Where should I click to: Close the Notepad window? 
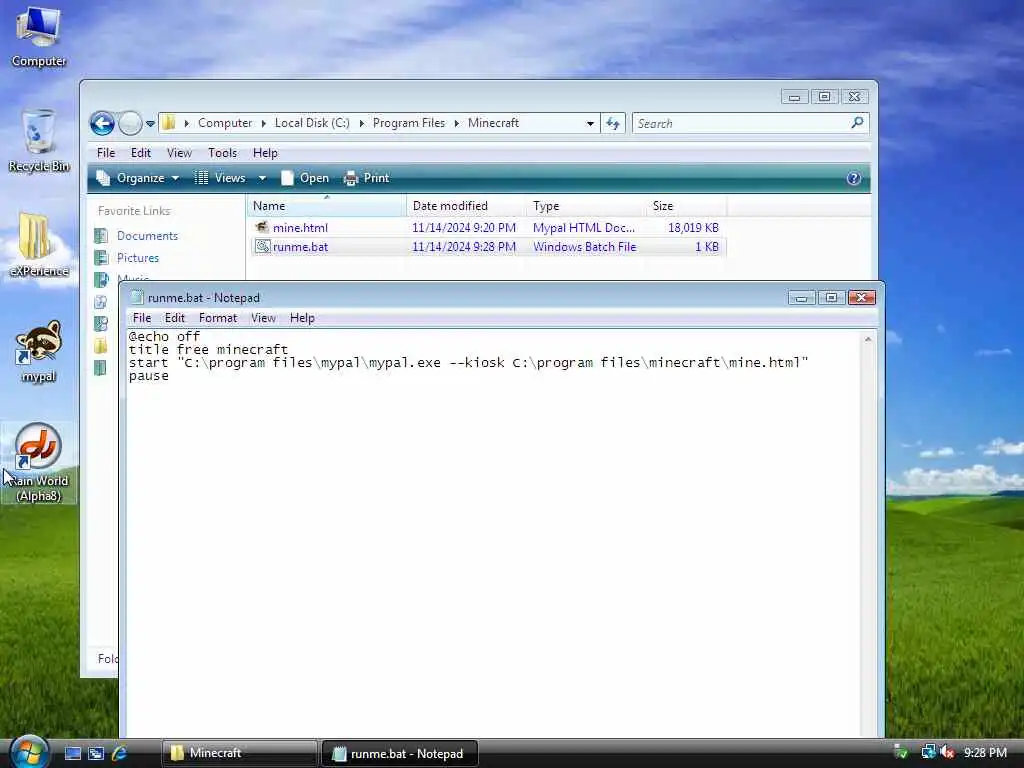(861, 298)
